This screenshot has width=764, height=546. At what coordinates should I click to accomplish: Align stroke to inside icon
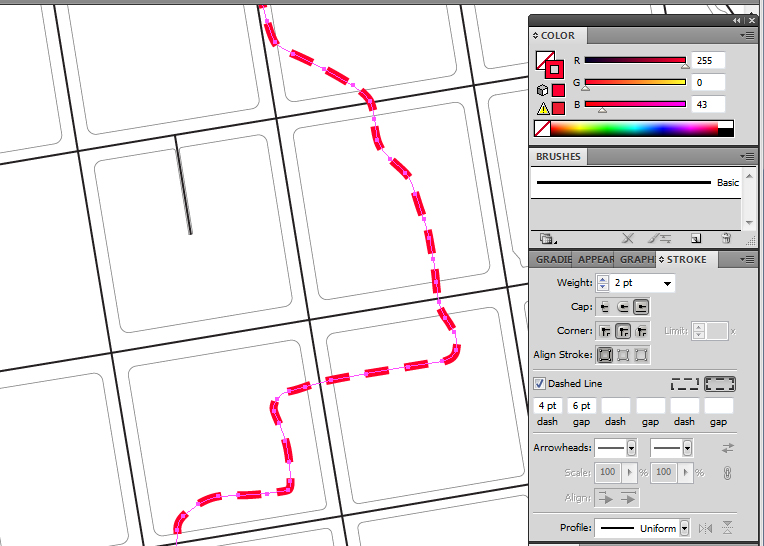pyautogui.click(x=623, y=355)
